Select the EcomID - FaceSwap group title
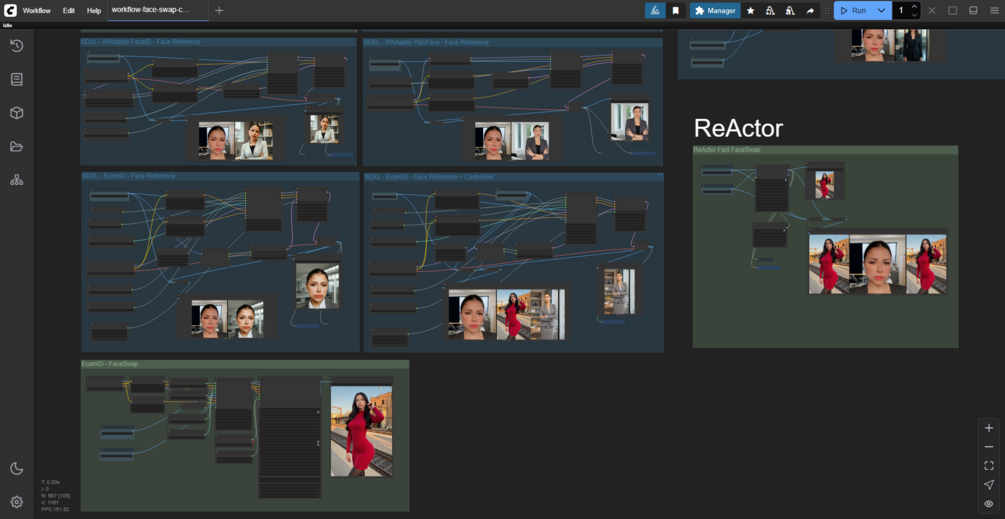The height and width of the screenshot is (519, 1005). [110, 364]
